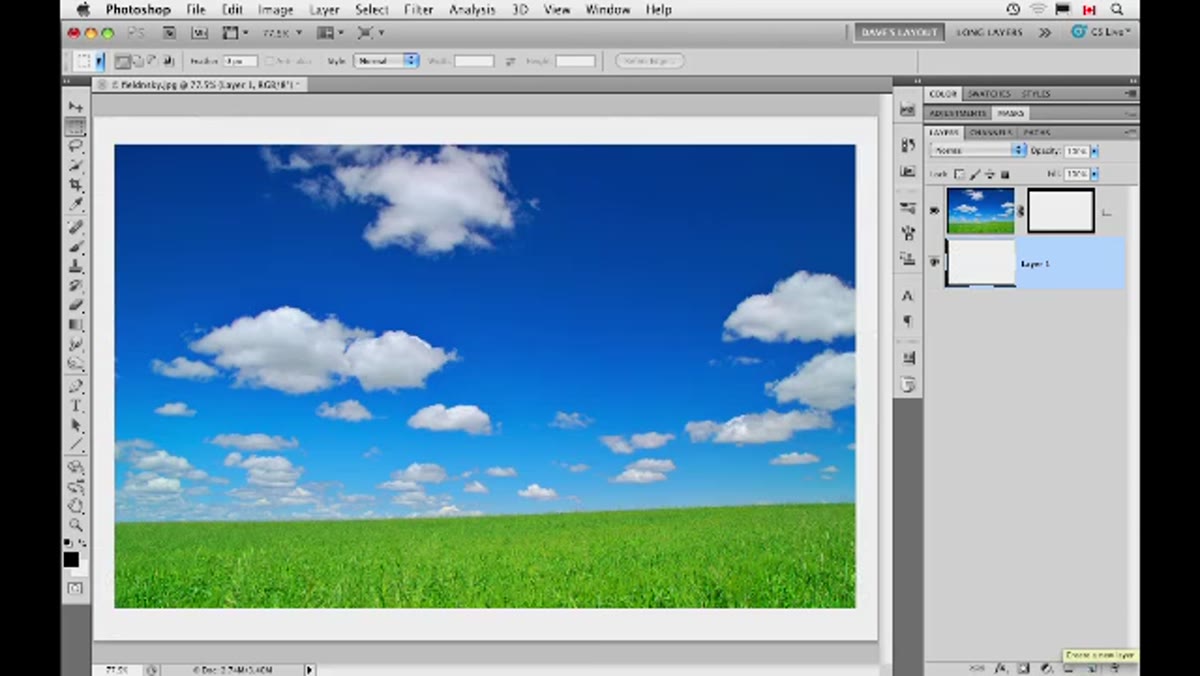Open the Layer menu
This screenshot has height=676, width=1200.
[x=324, y=10]
